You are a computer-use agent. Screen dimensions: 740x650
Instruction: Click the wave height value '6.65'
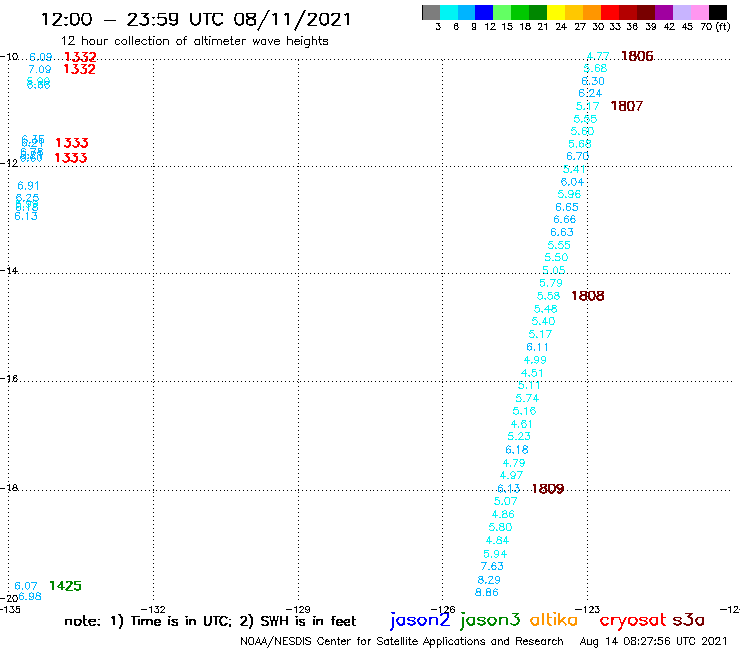567,207
